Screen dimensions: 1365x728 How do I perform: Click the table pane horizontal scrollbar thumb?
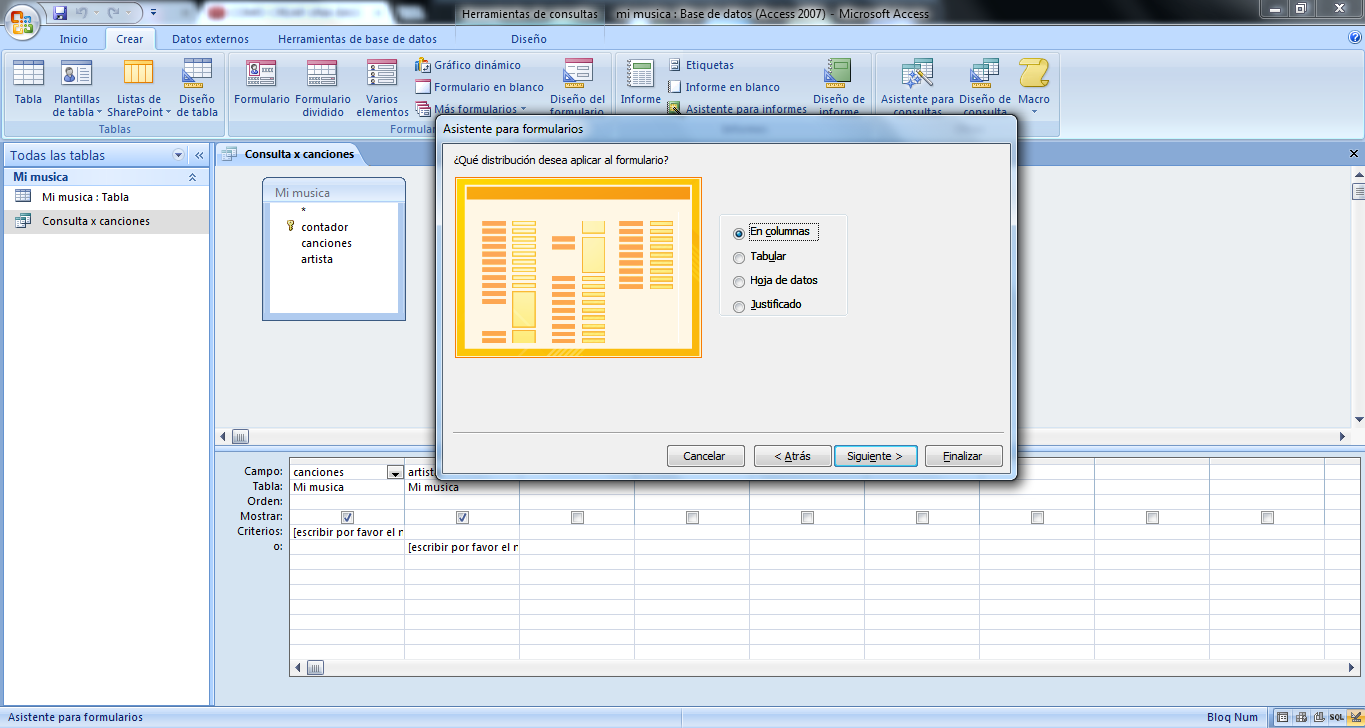240,437
